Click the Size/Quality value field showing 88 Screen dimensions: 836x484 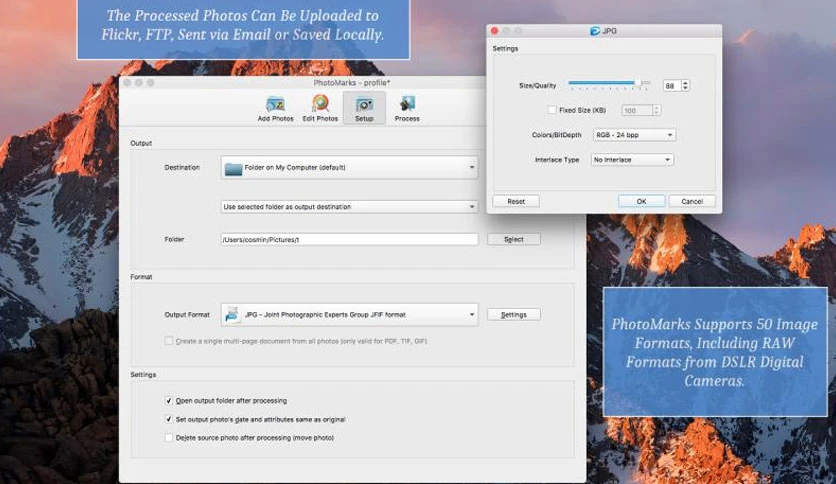click(x=672, y=85)
